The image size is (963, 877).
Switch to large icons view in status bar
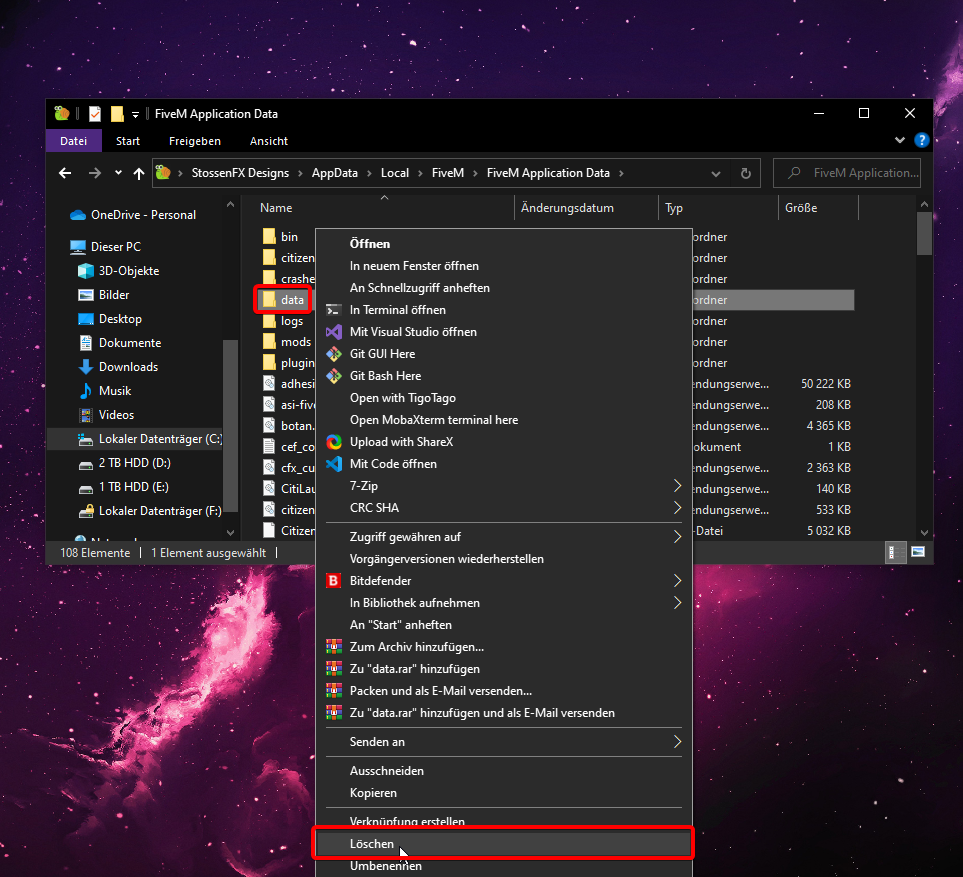click(917, 552)
